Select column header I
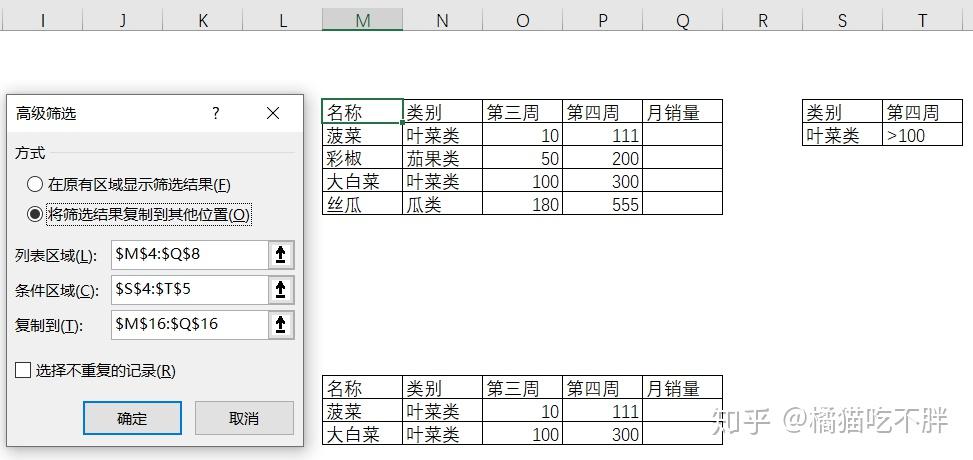This screenshot has width=973, height=460. 42,20
